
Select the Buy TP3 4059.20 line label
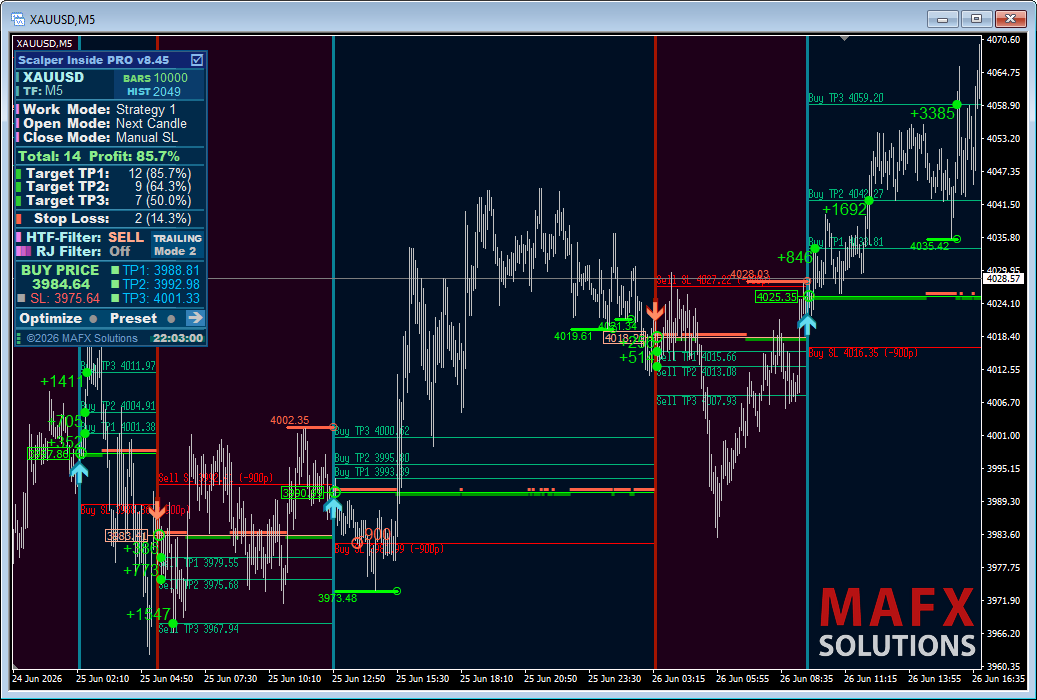click(845, 98)
